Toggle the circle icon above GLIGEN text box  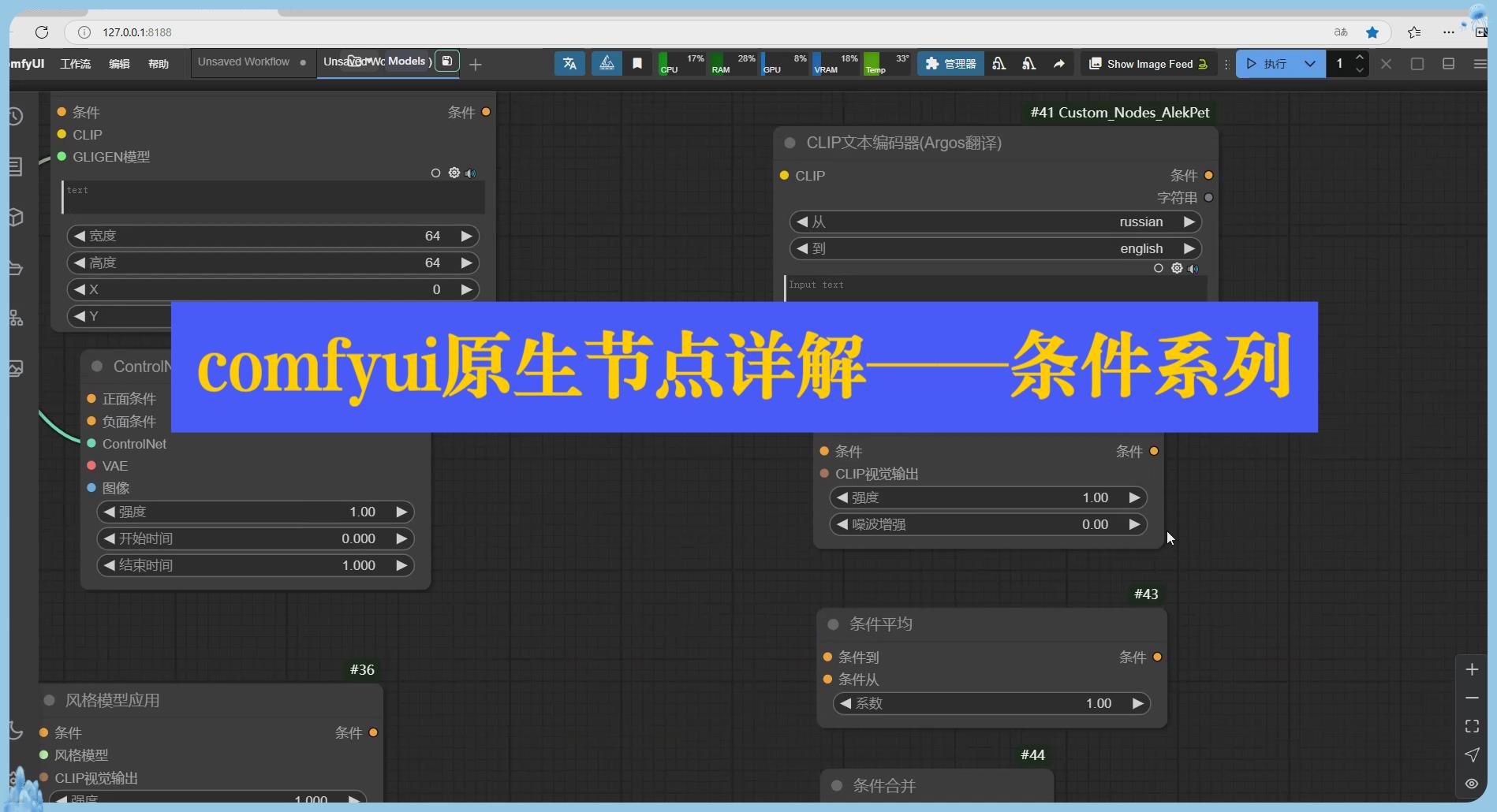coord(435,173)
